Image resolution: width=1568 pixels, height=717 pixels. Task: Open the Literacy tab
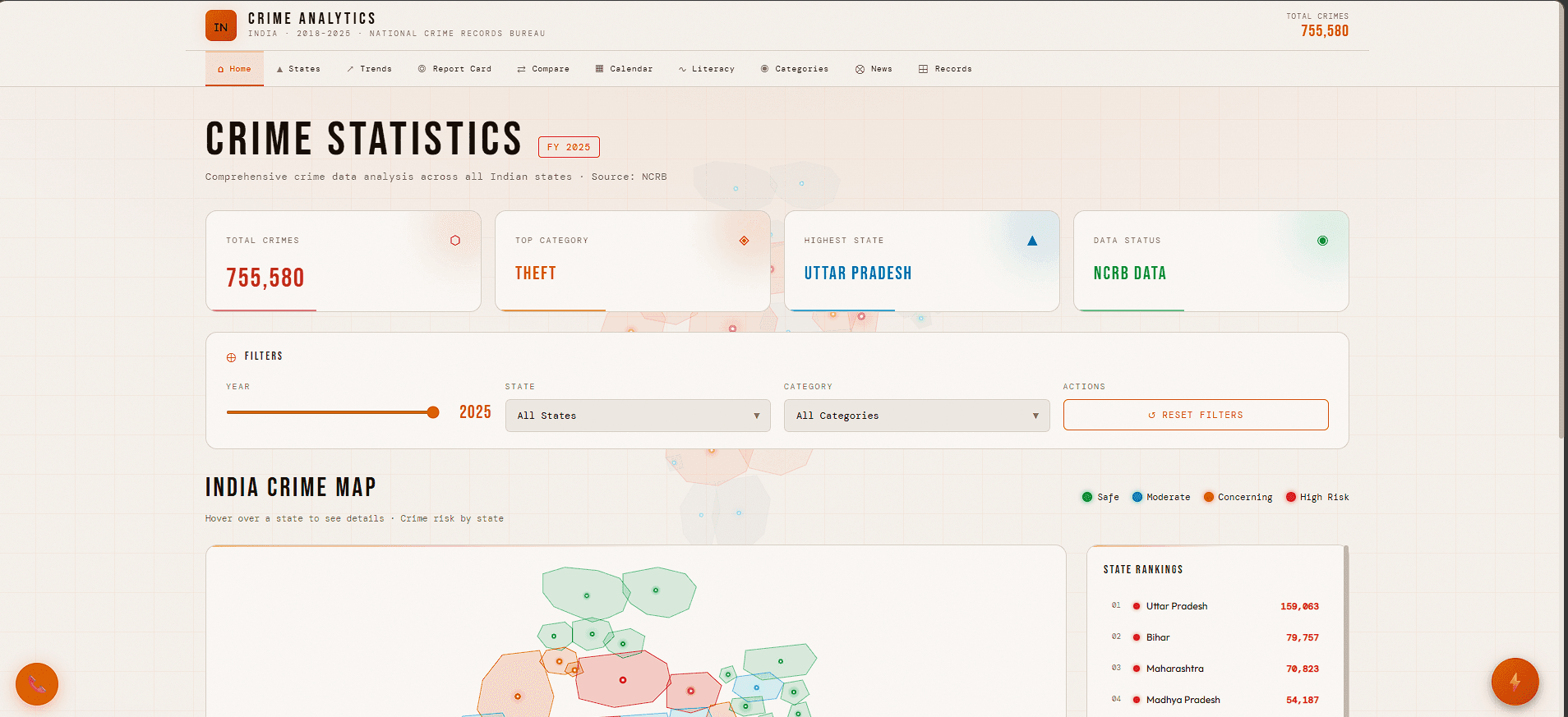[x=707, y=69]
